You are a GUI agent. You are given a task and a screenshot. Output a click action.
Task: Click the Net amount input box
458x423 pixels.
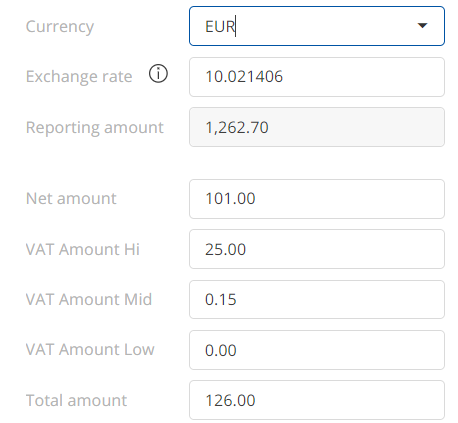coord(317,199)
